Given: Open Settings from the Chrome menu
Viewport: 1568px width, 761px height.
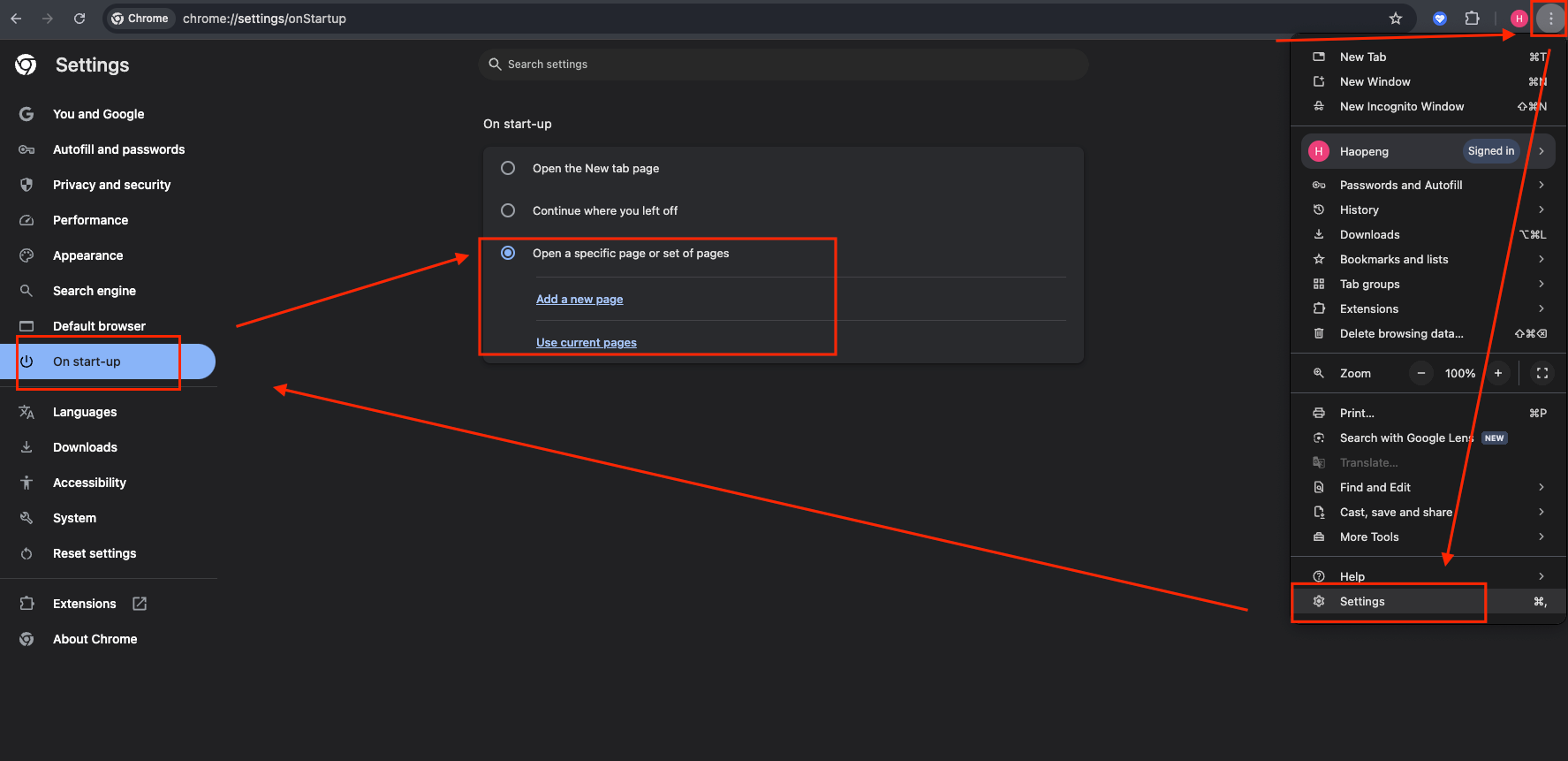Looking at the screenshot, I should pos(1428,601).
